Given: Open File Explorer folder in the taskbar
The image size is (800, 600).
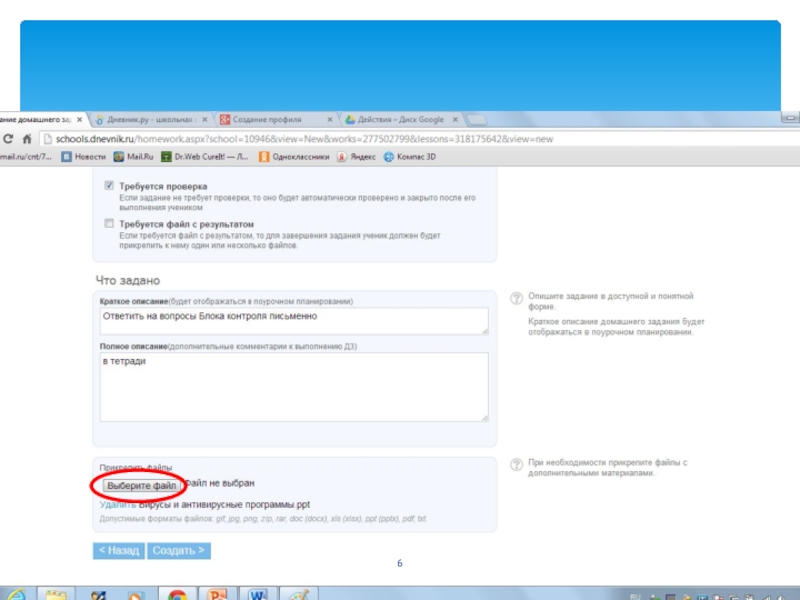Looking at the screenshot, I should click(56, 595).
